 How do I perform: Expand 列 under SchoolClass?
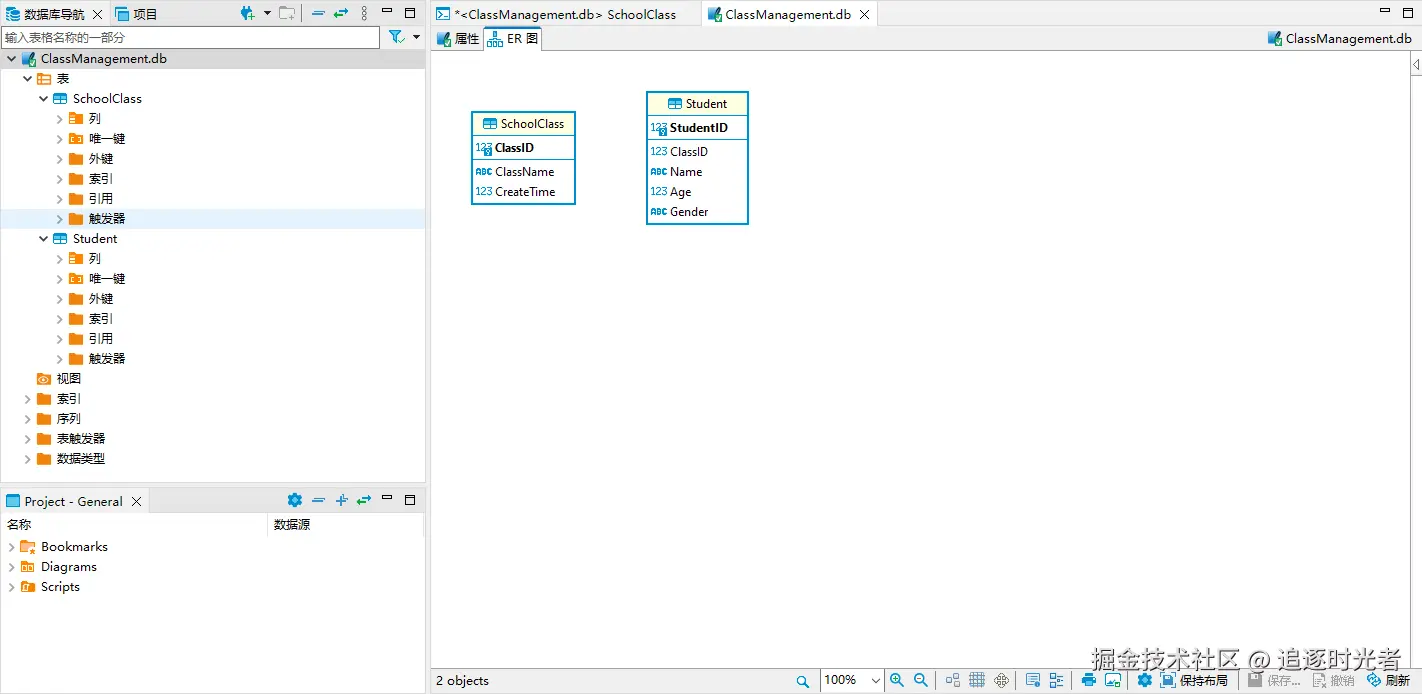(x=59, y=118)
